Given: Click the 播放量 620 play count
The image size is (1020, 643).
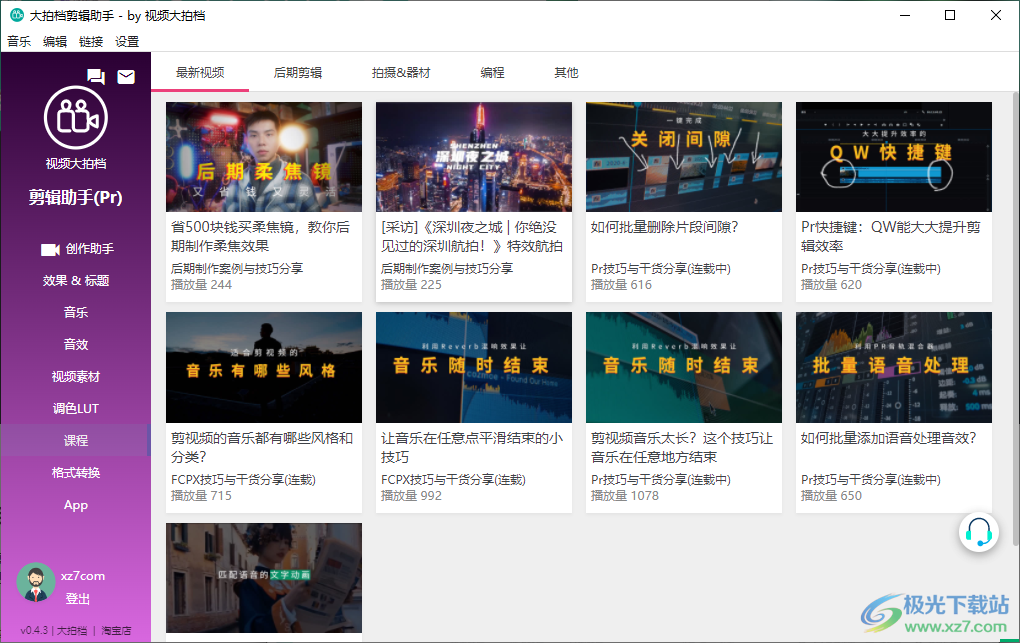Looking at the screenshot, I should [831, 284].
